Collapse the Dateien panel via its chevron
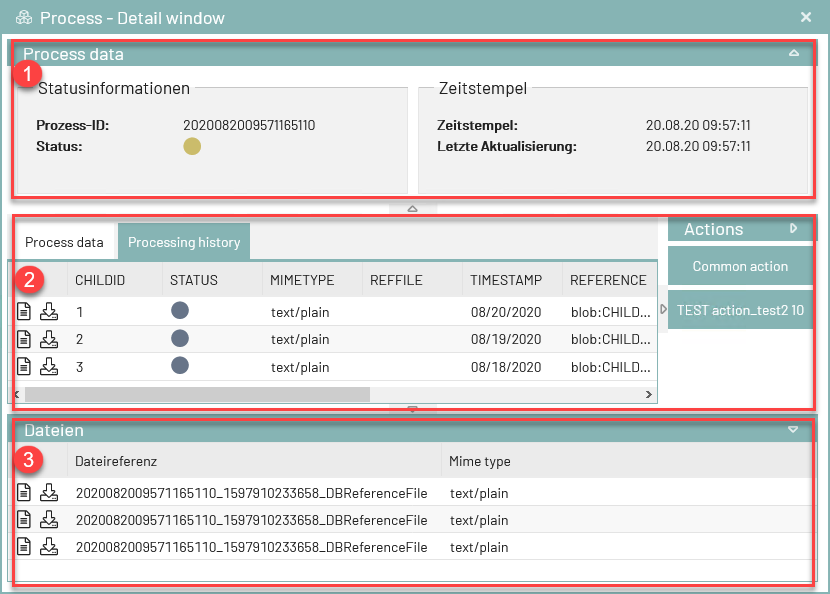Screen dimensions: 830x594 pyautogui.click(x=793, y=429)
